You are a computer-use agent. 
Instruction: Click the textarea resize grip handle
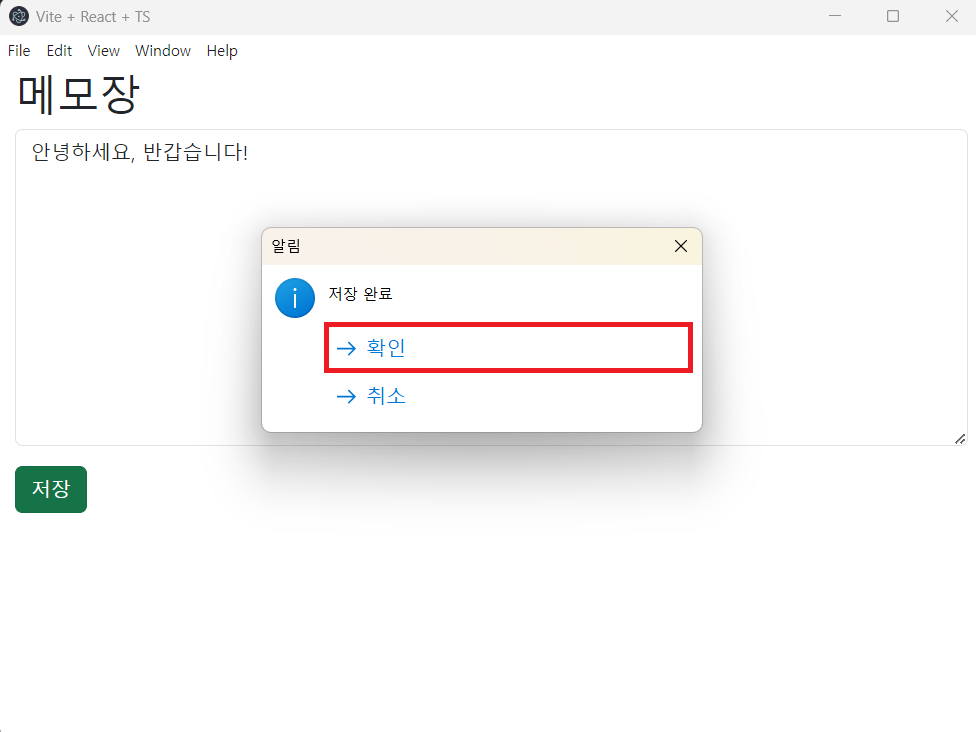960,439
